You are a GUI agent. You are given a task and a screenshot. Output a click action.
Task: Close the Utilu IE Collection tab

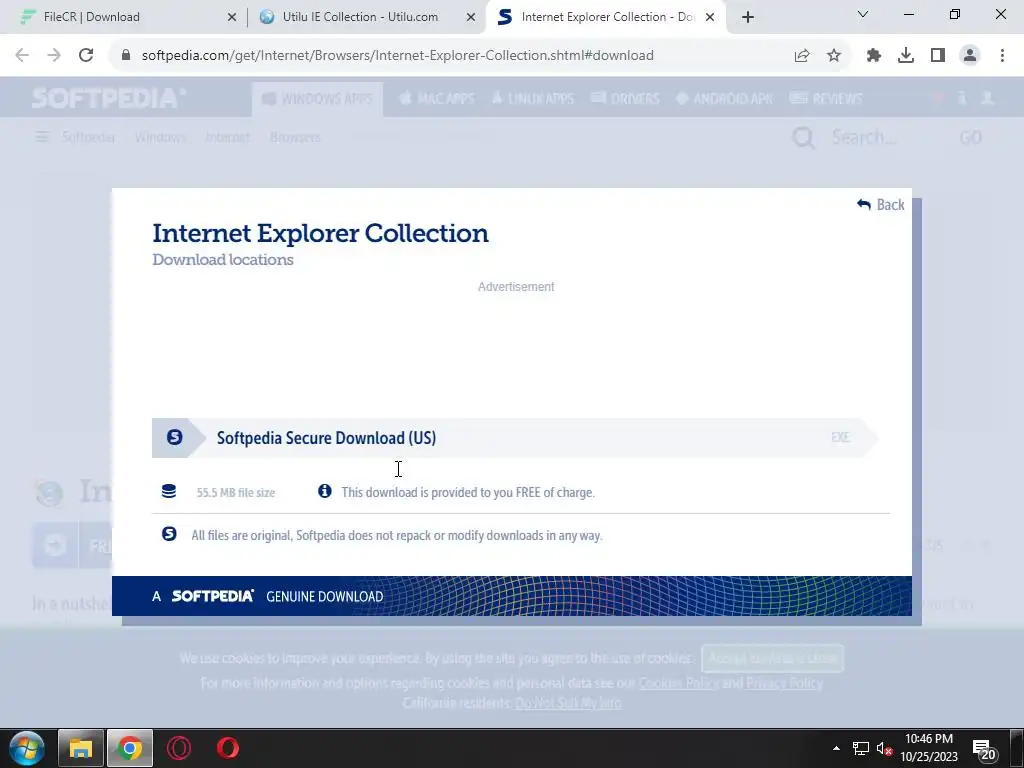point(471,17)
